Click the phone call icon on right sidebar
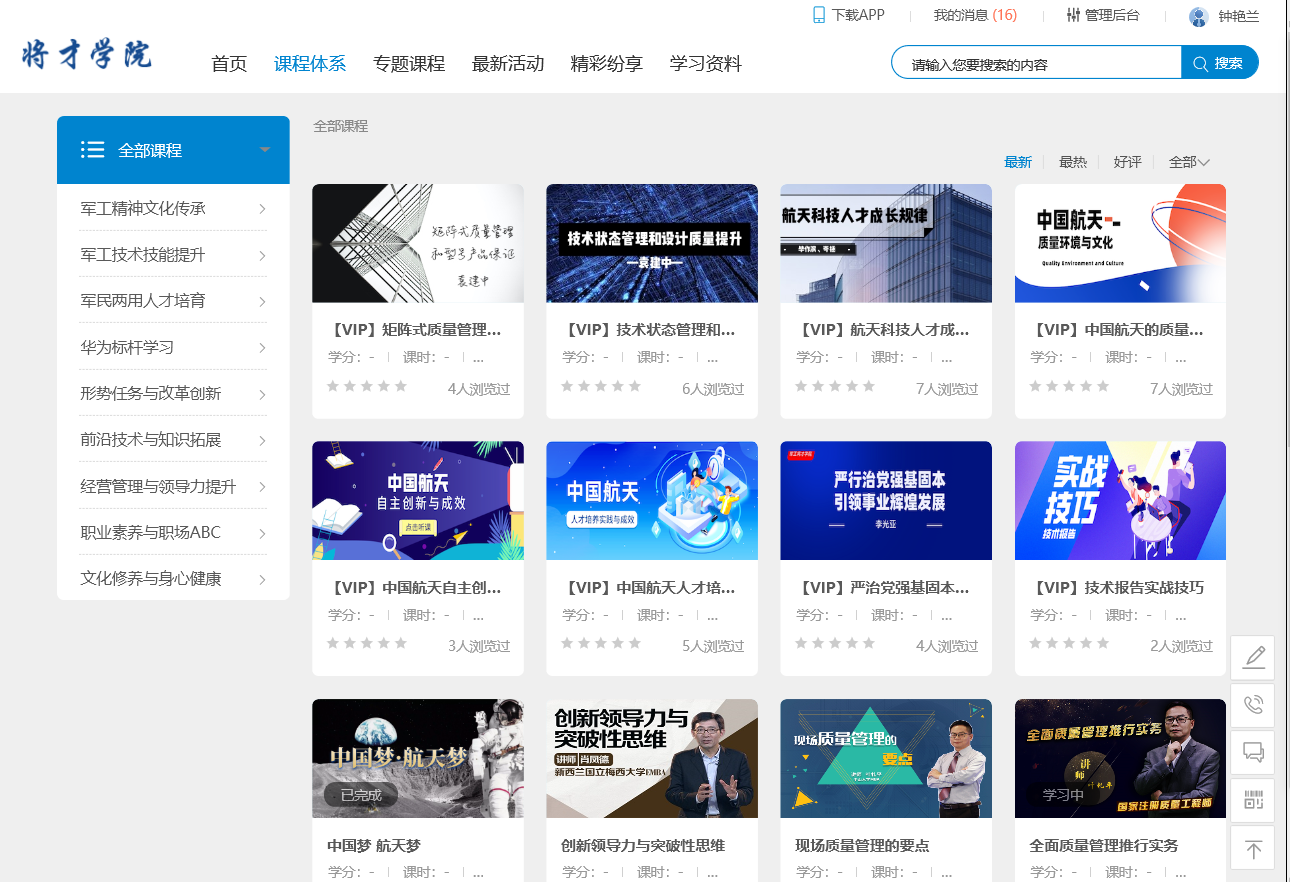1290x882 pixels. (x=1253, y=705)
